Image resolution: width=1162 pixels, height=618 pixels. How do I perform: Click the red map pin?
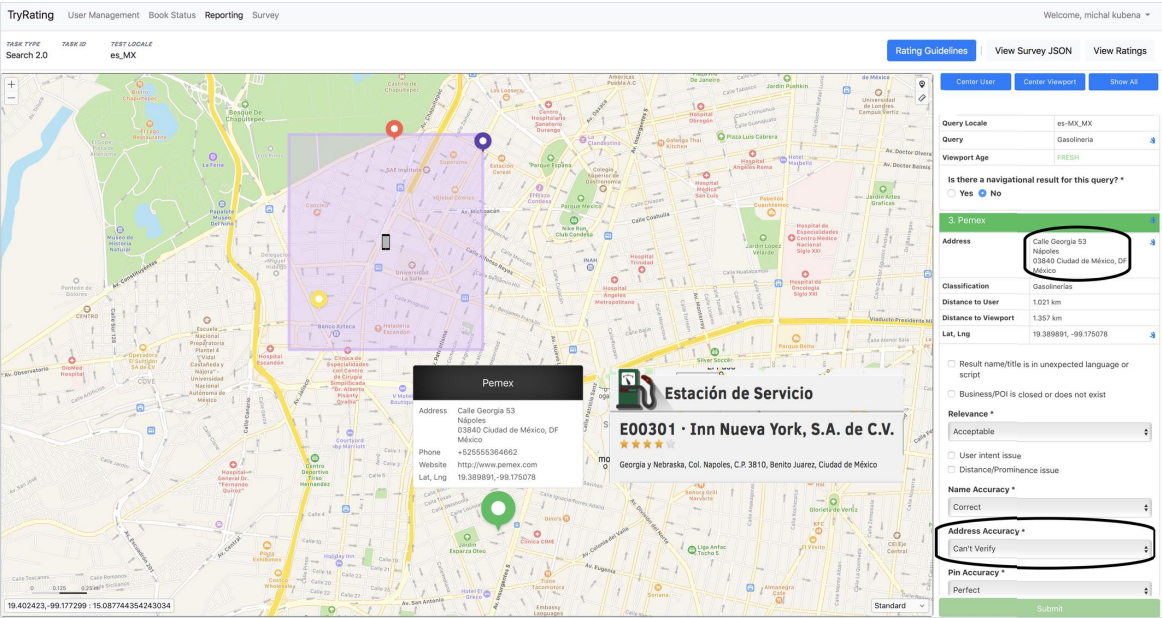[x=394, y=130]
